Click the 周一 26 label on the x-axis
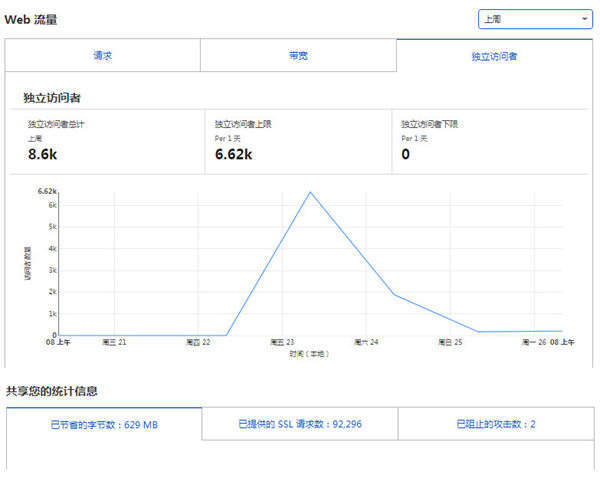The image size is (600, 478). 535,342
